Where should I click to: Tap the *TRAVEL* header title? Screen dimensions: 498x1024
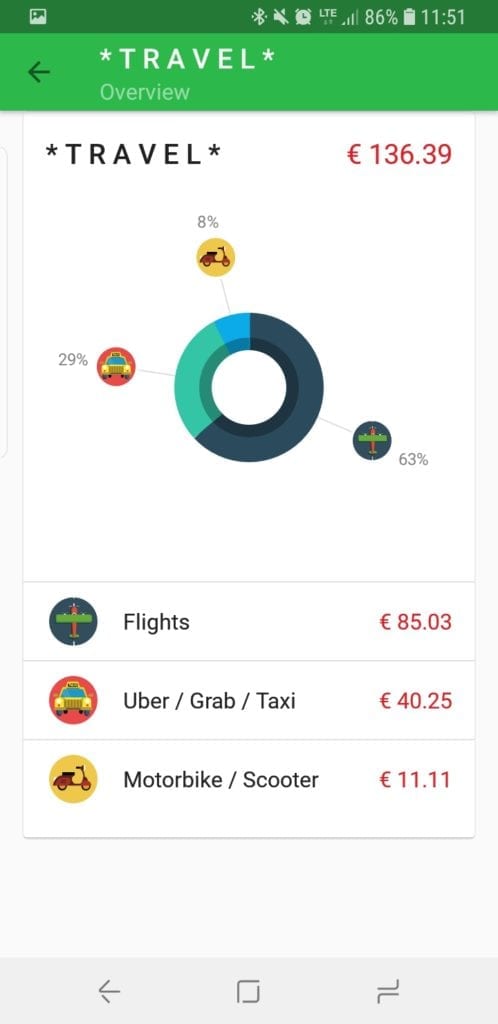click(187, 59)
